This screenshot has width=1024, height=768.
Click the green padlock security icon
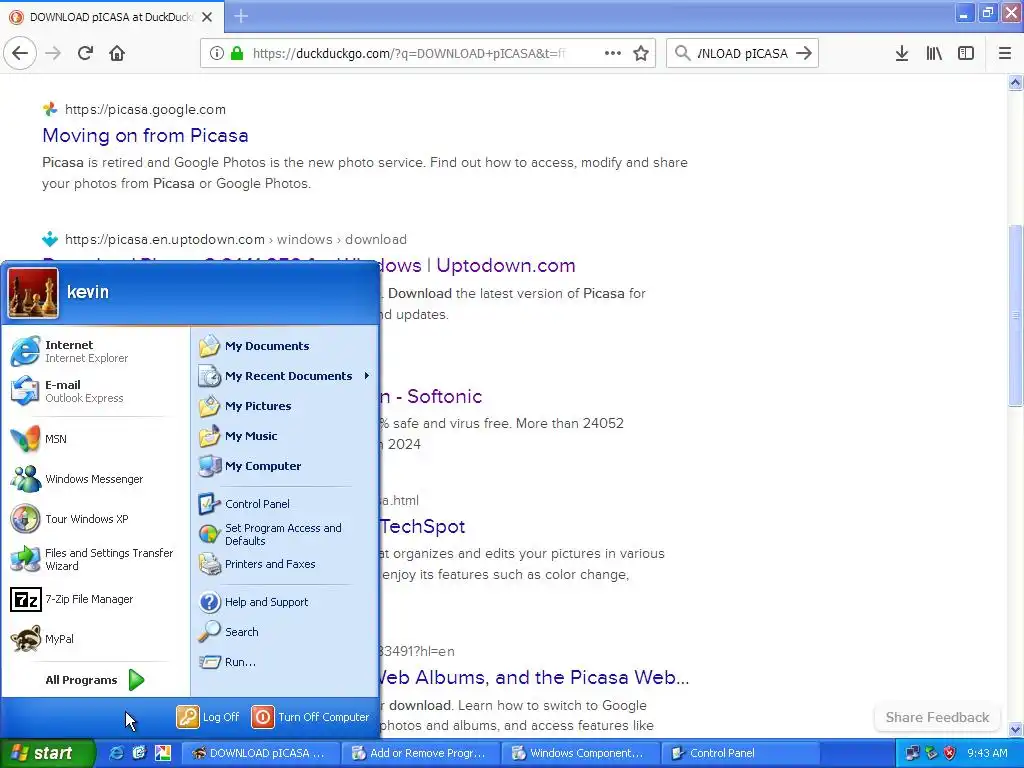click(236, 53)
